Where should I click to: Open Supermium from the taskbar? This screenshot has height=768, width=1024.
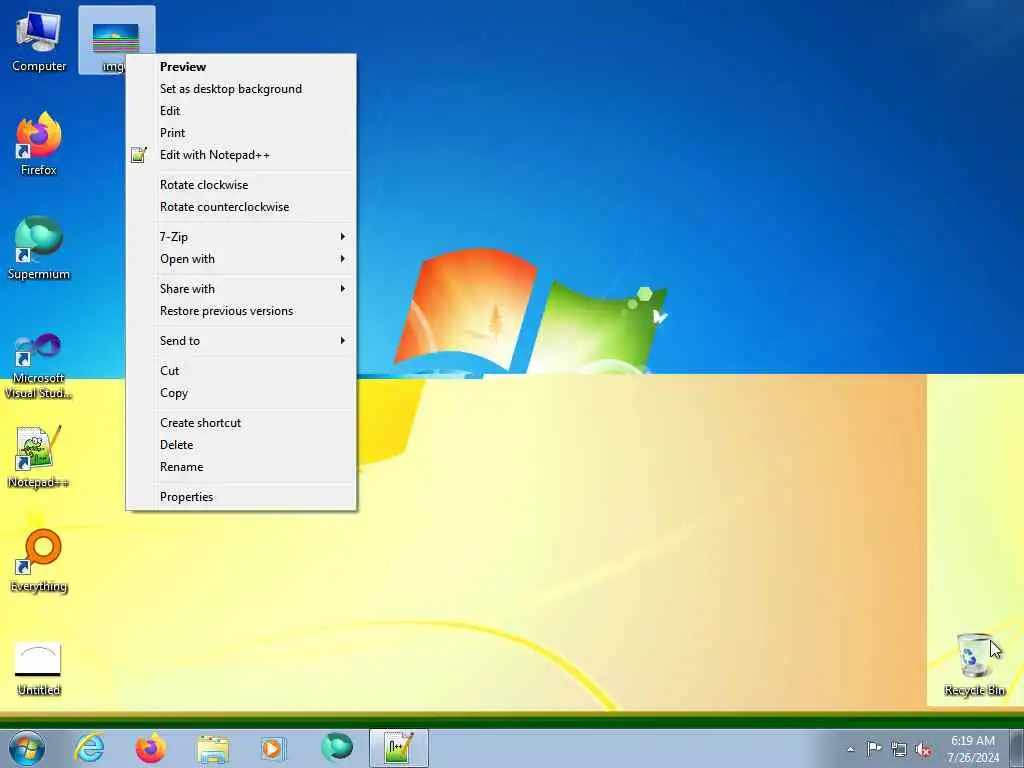pyautogui.click(x=337, y=748)
